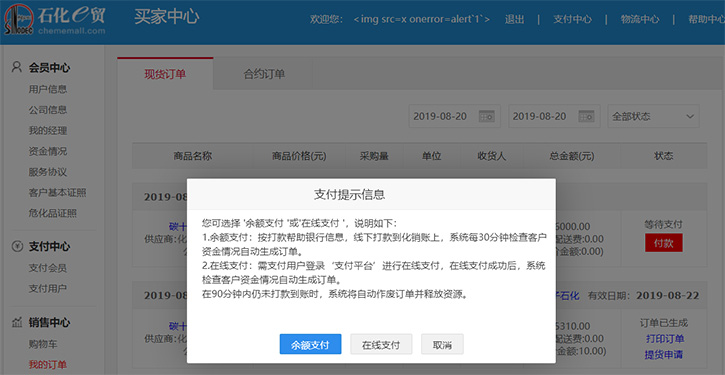Viewport: 725px width, 375px height.
Task: Open 我的订单 in the sidebar
Action: pyautogui.click(x=48, y=365)
